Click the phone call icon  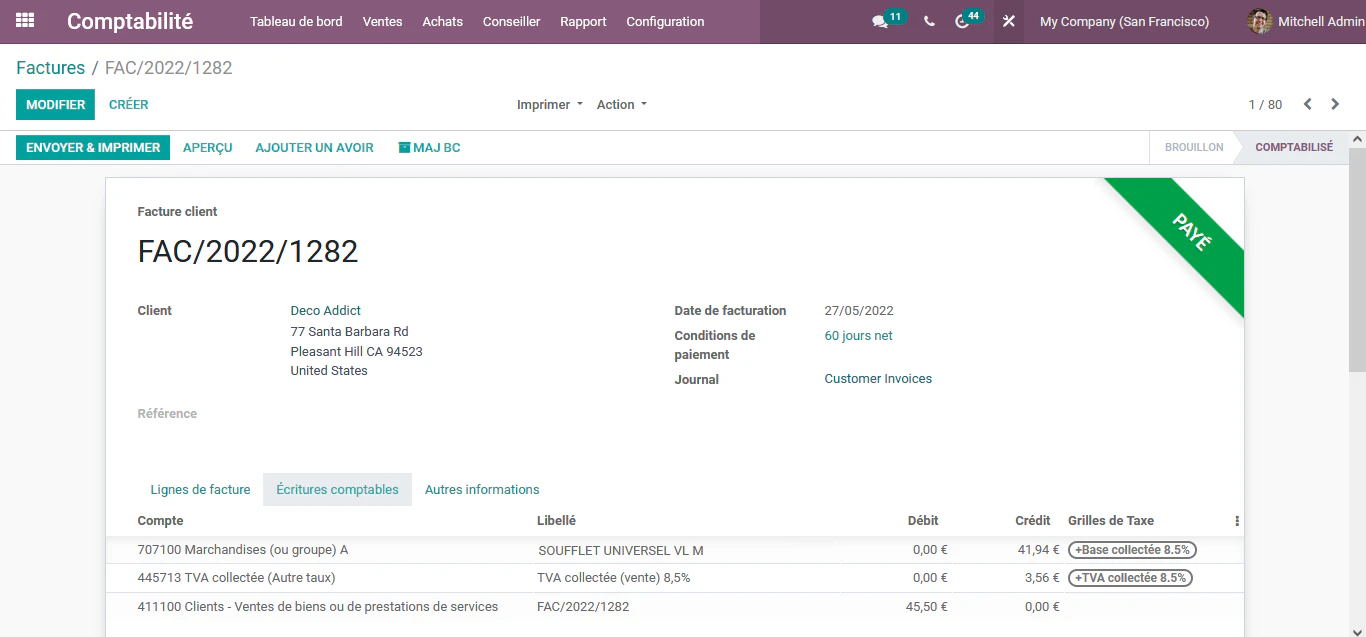929,21
